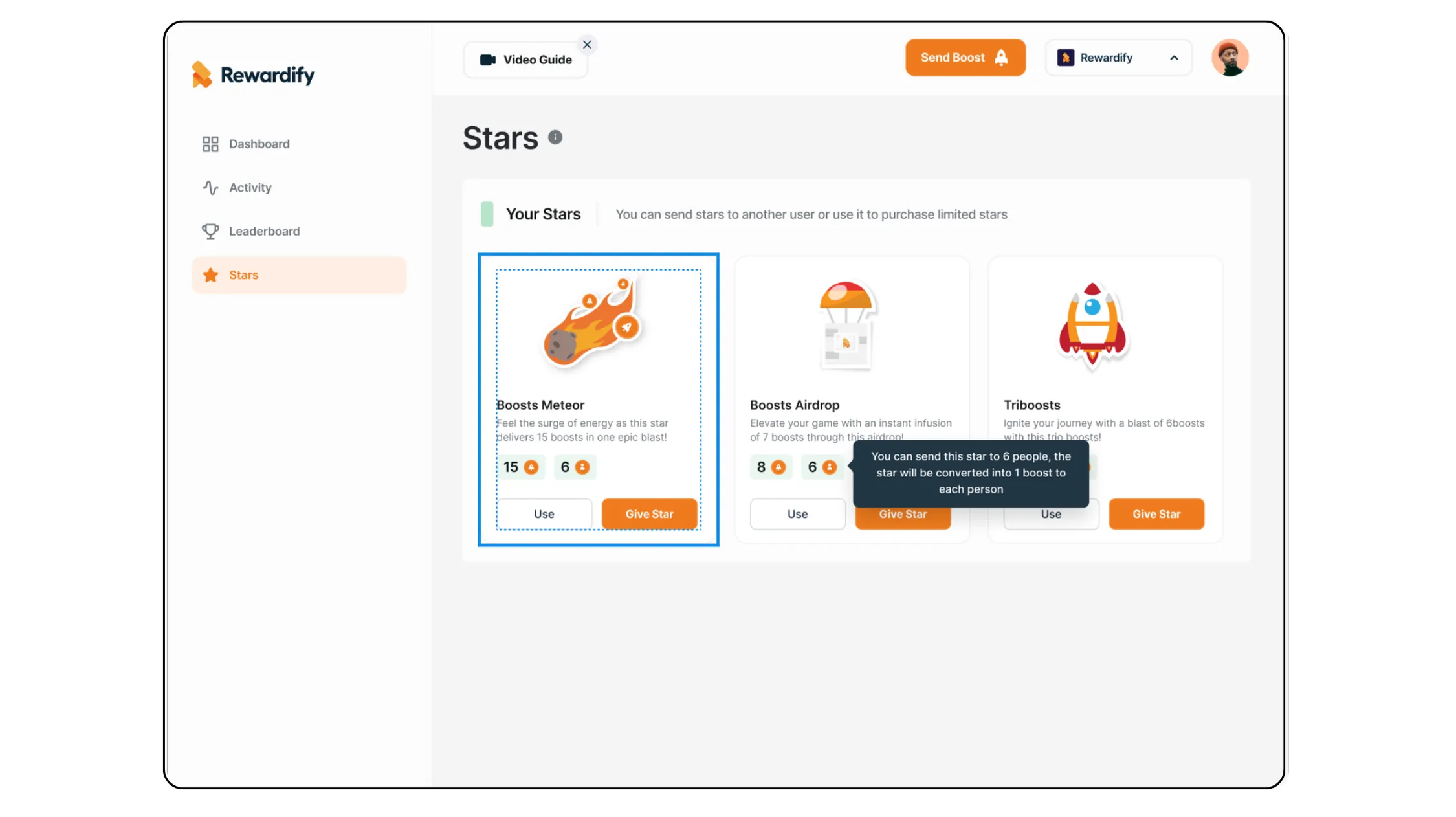Click the 6 people badge on Meteor
This screenshot has height=817, width=1456.
pos(575,467)
